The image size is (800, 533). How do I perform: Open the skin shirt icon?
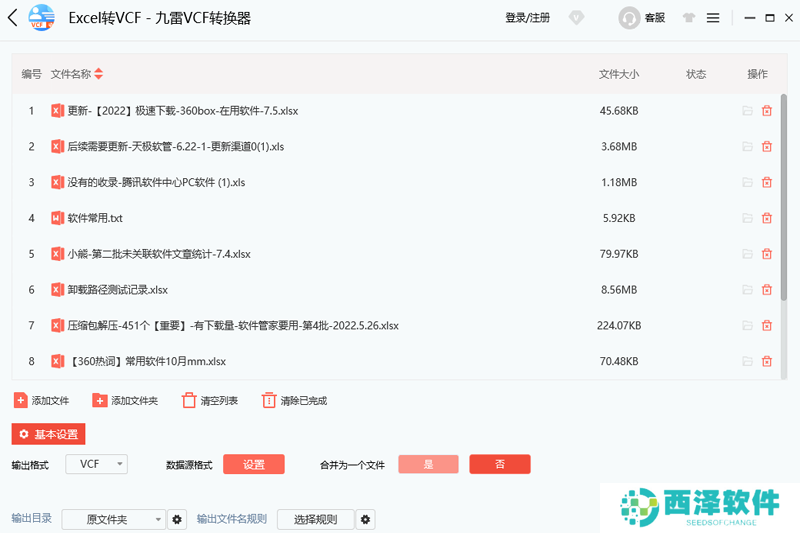click(689, 18)
